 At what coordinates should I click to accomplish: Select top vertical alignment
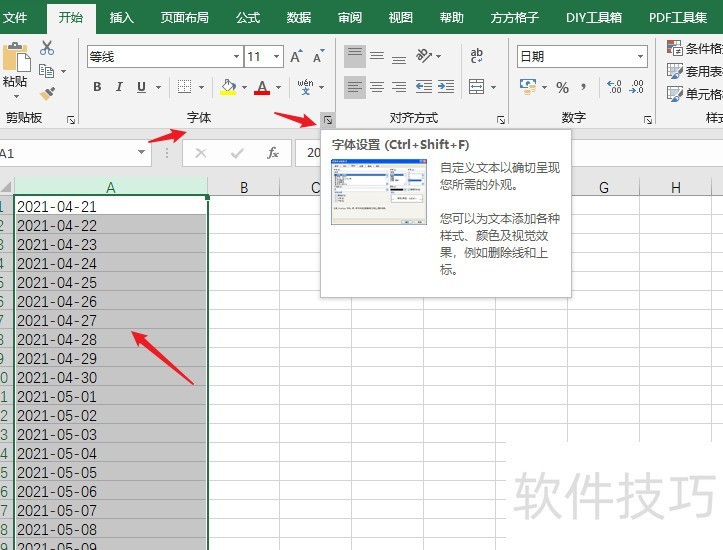click(355, 56)
